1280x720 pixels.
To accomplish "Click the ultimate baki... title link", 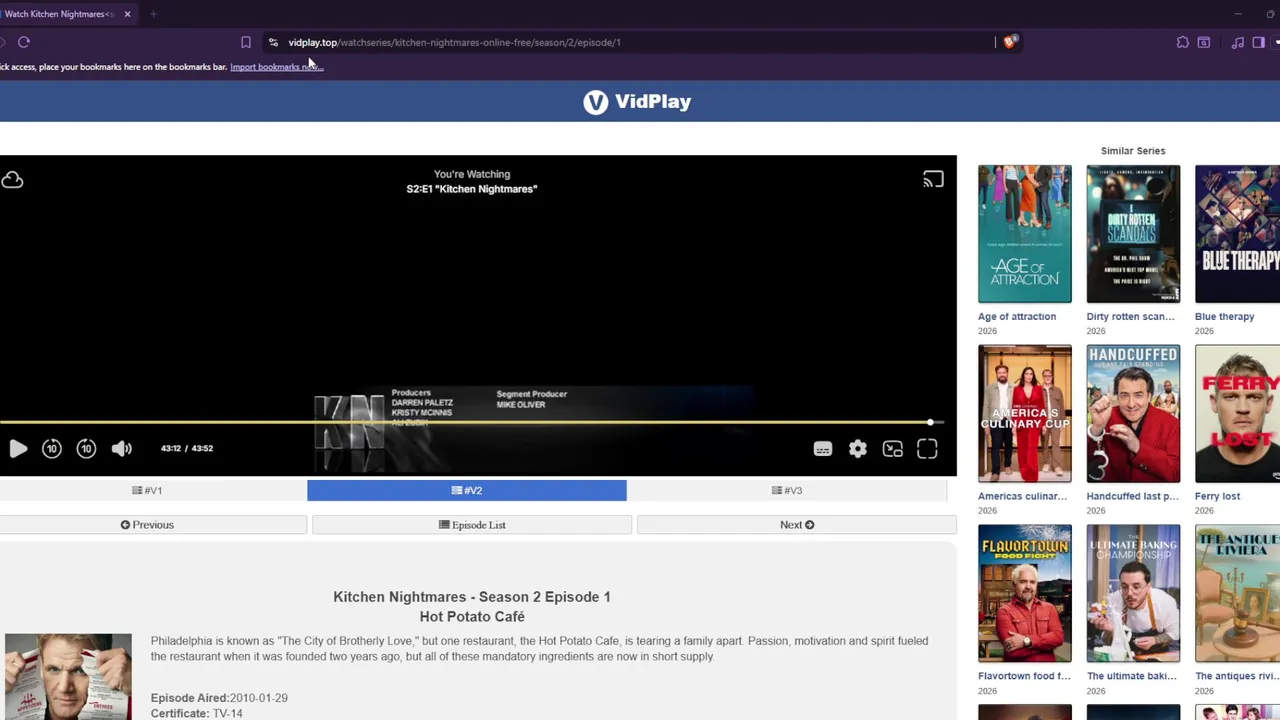I will click(x=1133, y=677).
